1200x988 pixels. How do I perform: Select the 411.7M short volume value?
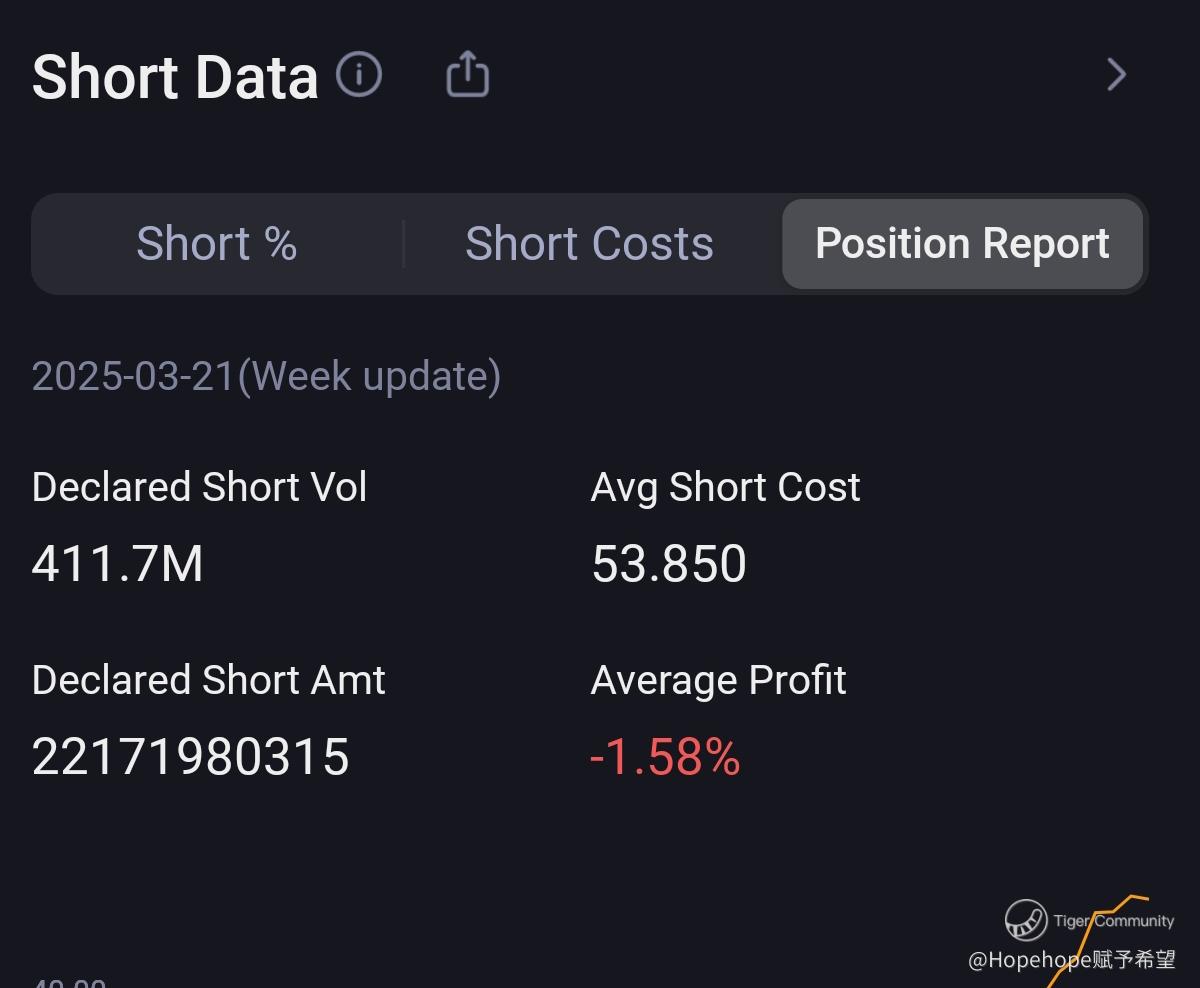(x=118, y=564)
